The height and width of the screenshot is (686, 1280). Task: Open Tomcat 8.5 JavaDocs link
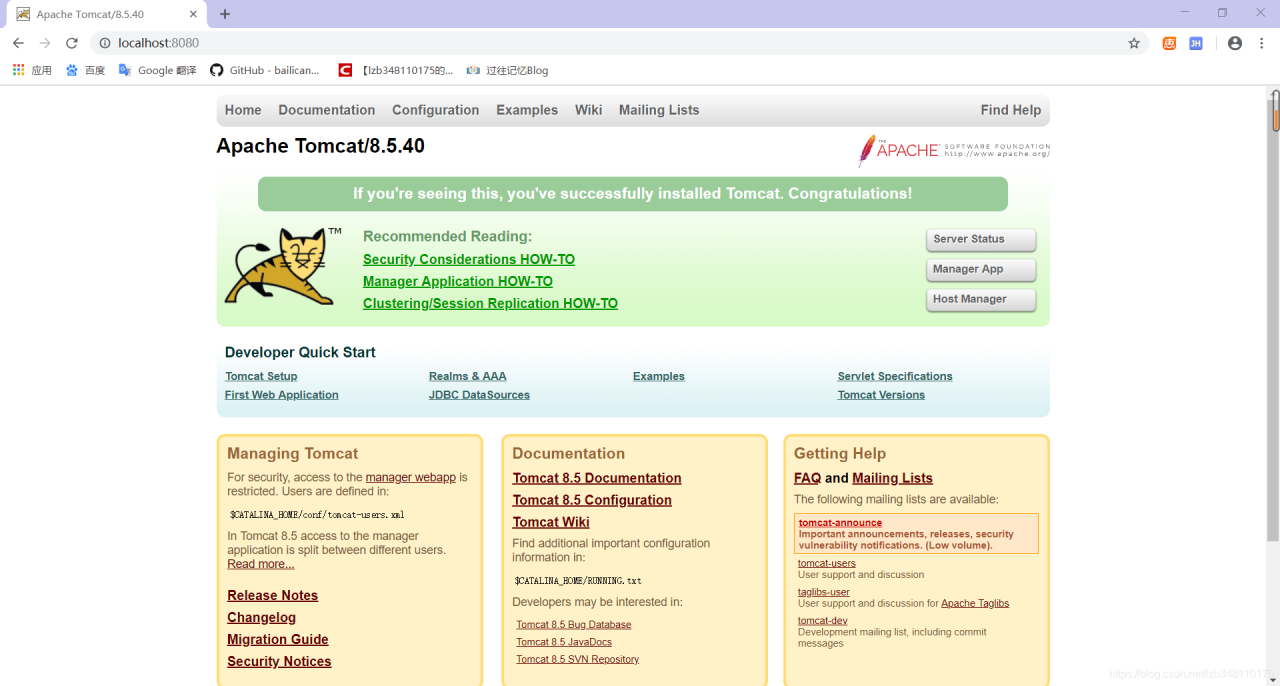[564, 642]
